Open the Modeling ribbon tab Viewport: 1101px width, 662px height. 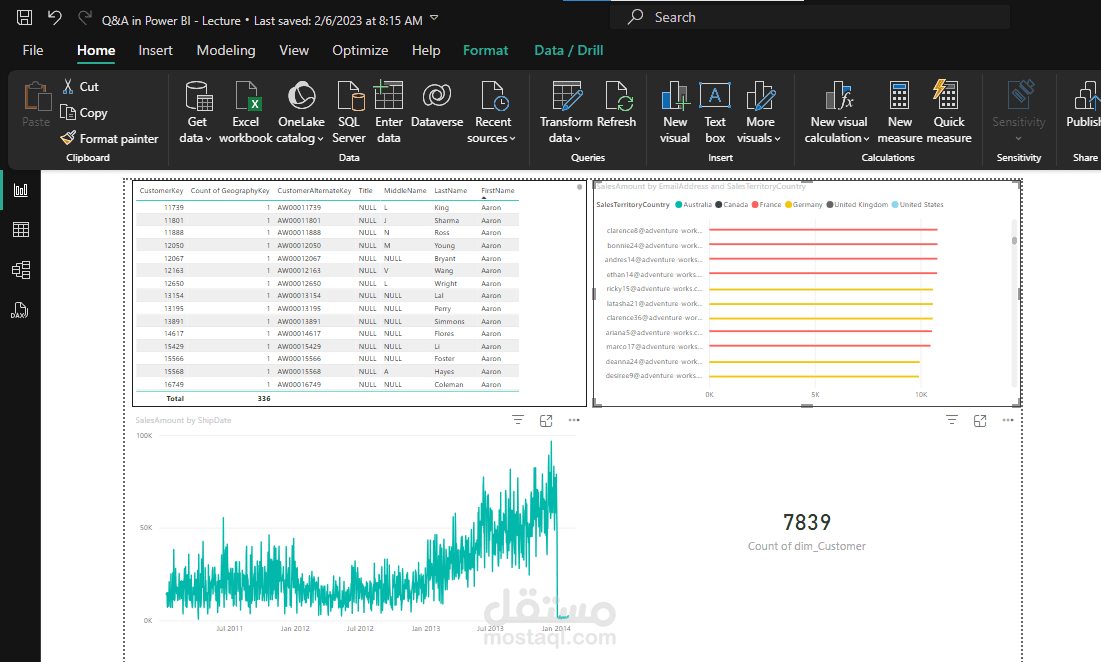pos(226,51)
